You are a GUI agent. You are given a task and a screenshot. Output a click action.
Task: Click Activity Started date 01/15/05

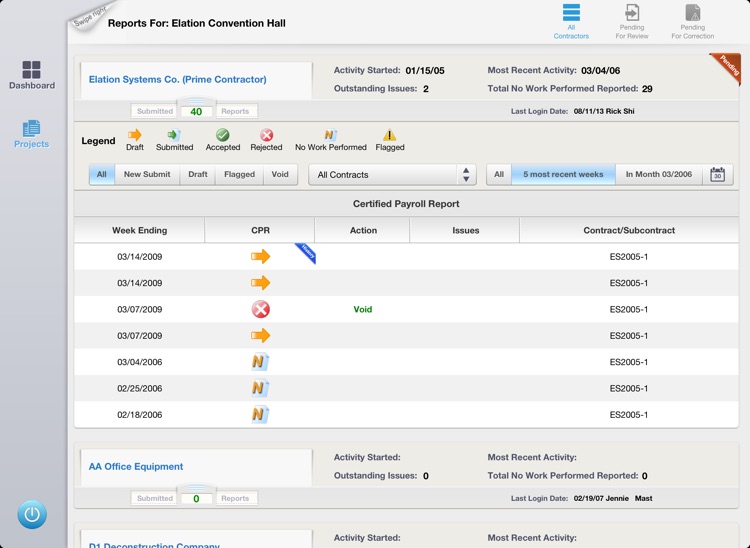[x=425, y=70]
